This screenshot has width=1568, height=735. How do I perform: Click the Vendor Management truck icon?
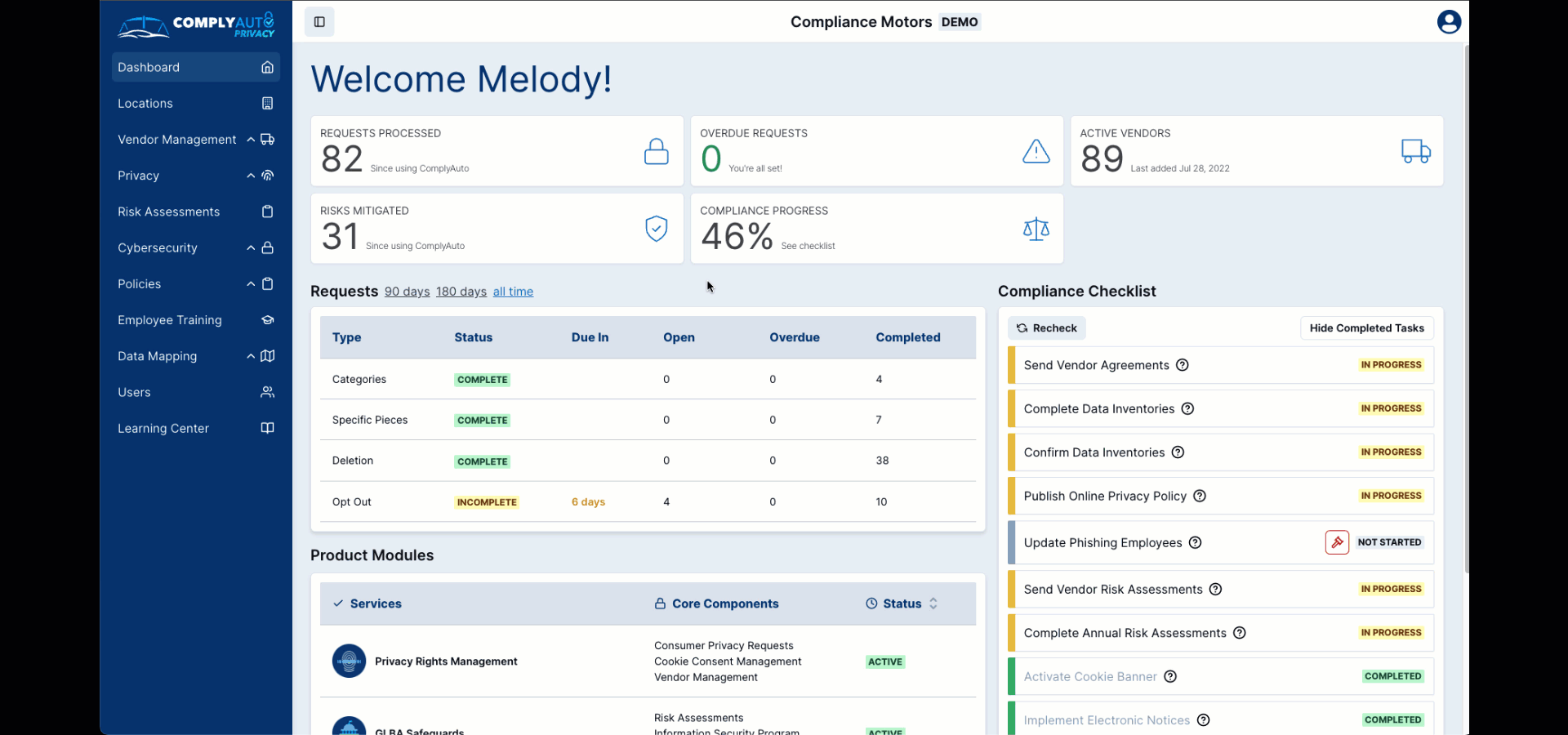coord(267,140)
